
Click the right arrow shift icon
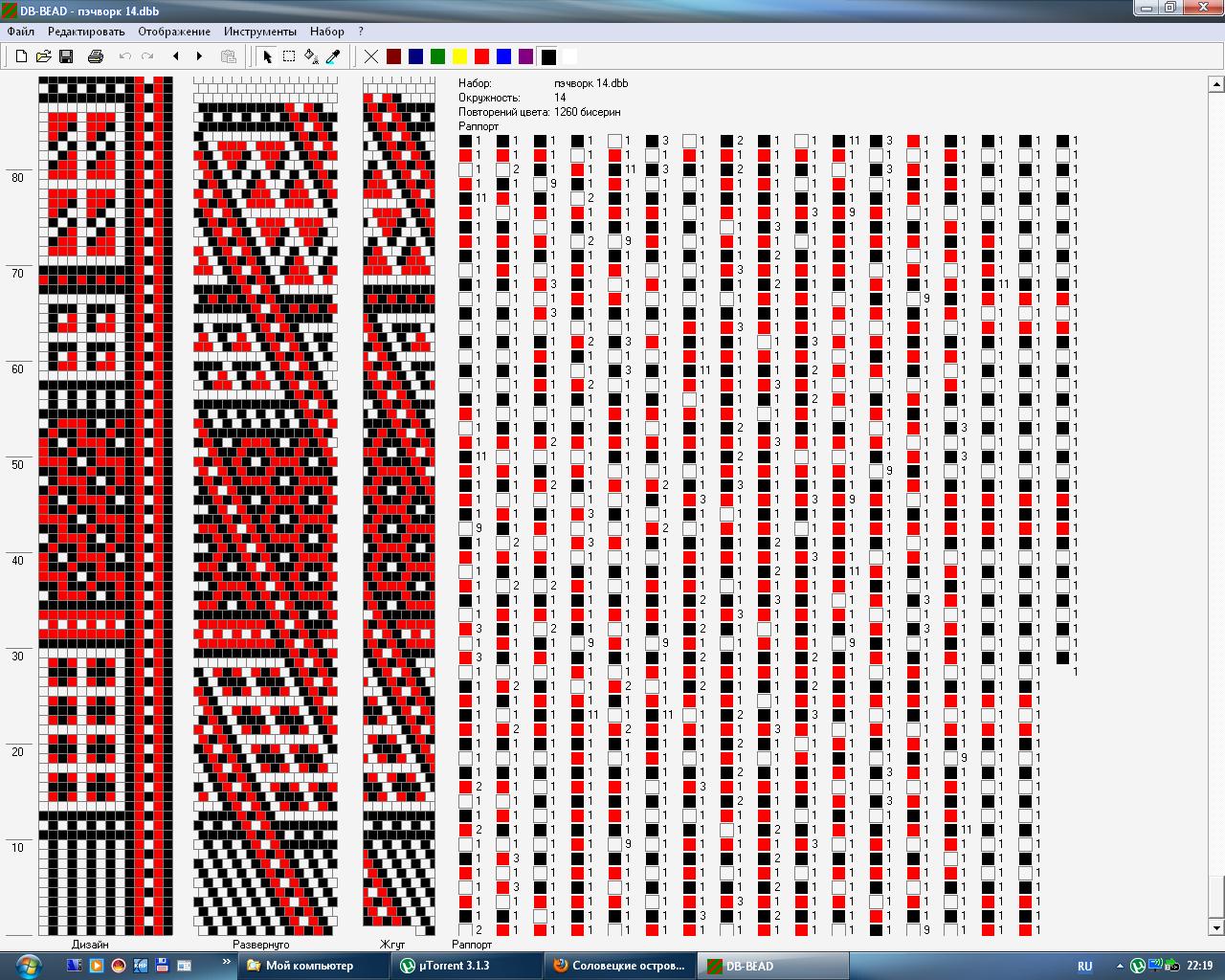(199, 56)
